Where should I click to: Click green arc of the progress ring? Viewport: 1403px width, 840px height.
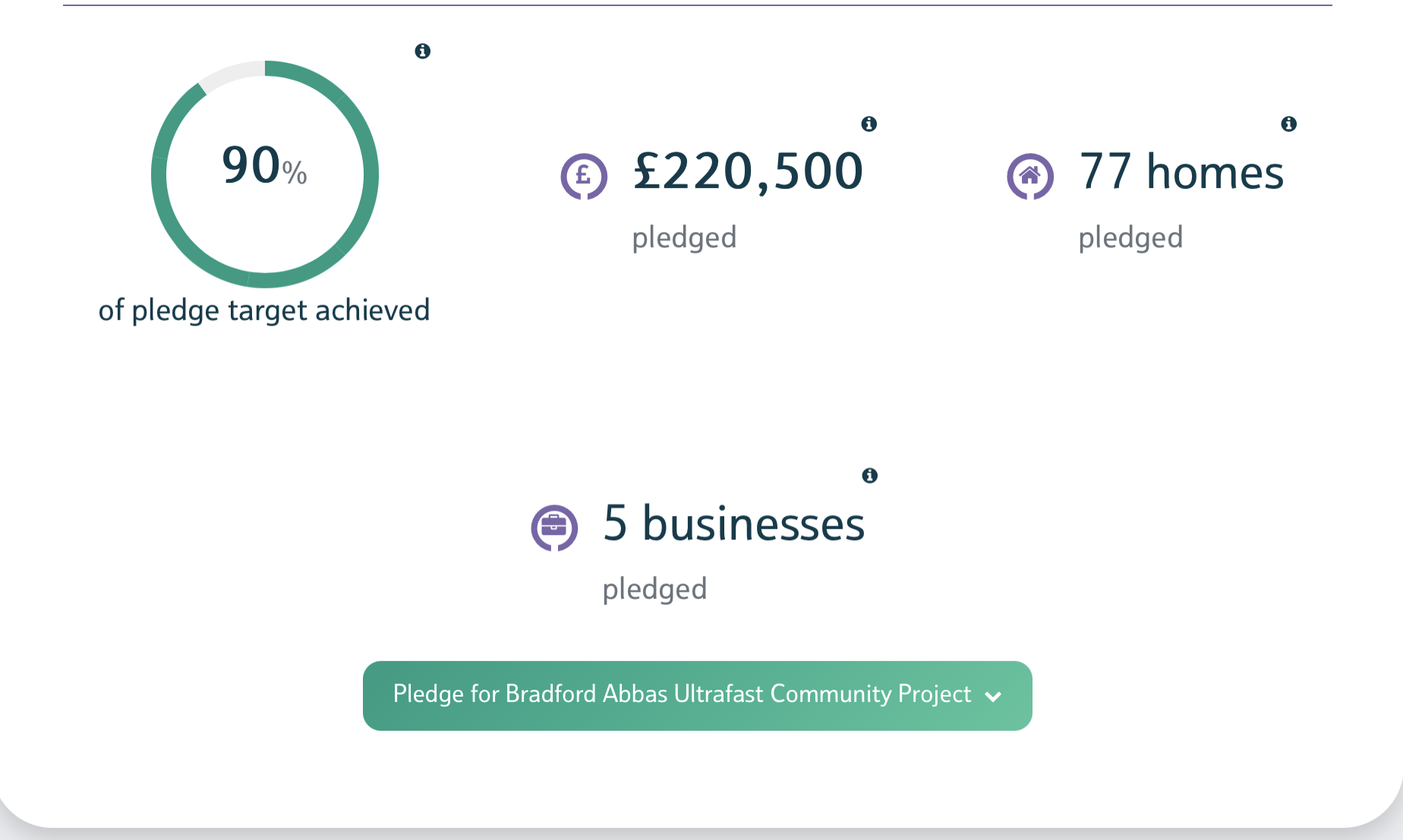click(x=370, y=175)
